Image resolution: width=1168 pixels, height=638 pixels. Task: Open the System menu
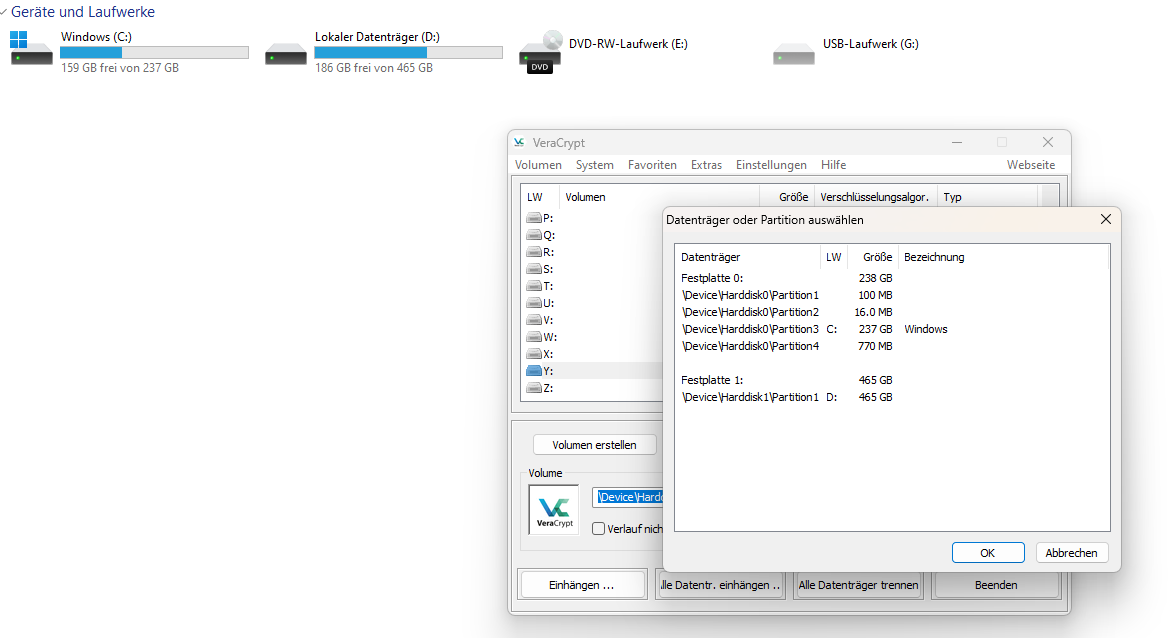click(594, 165)
